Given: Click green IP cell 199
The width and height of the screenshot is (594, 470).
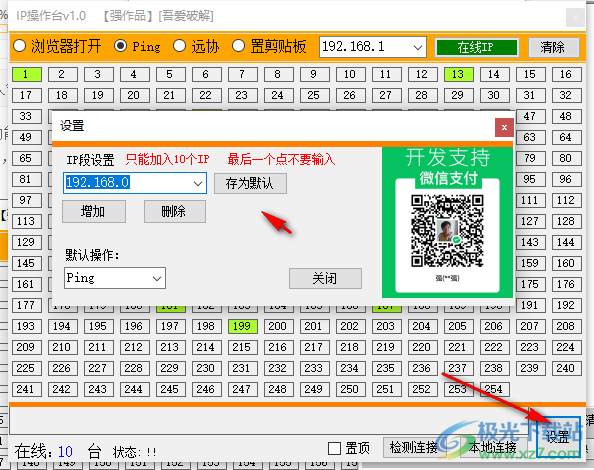Looking at the screenshot, I should tap(242, 326).
